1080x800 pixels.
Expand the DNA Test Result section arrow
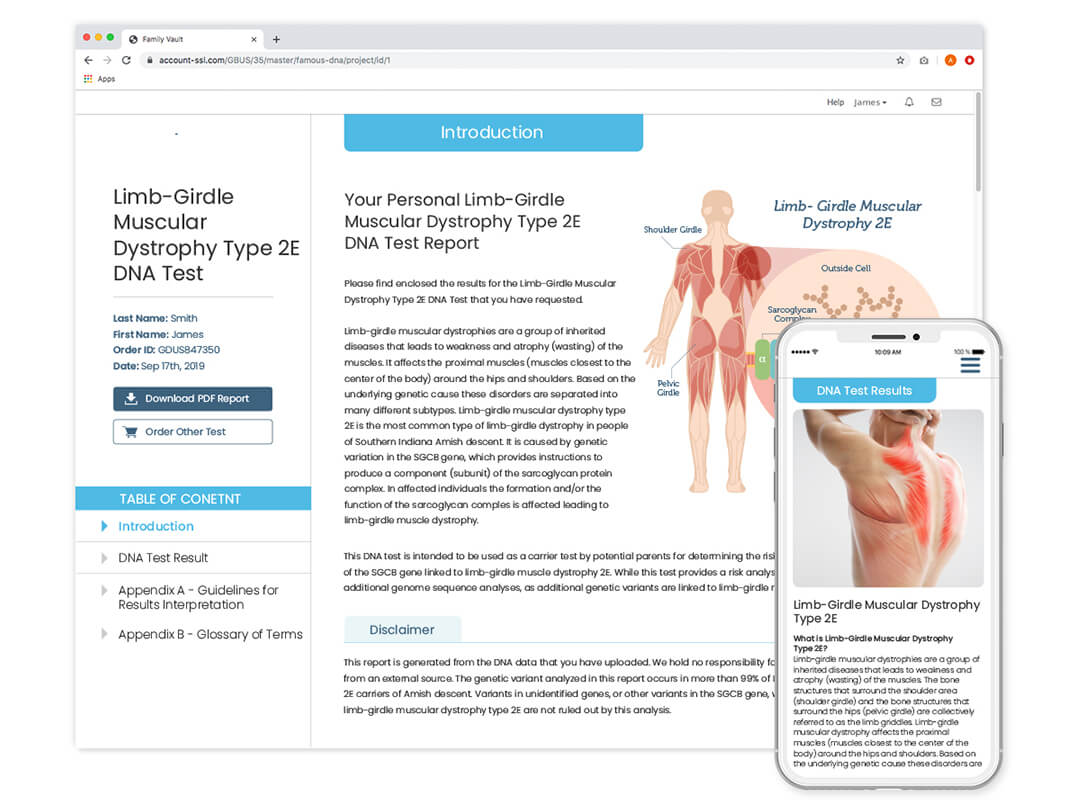tap(104, 558)
